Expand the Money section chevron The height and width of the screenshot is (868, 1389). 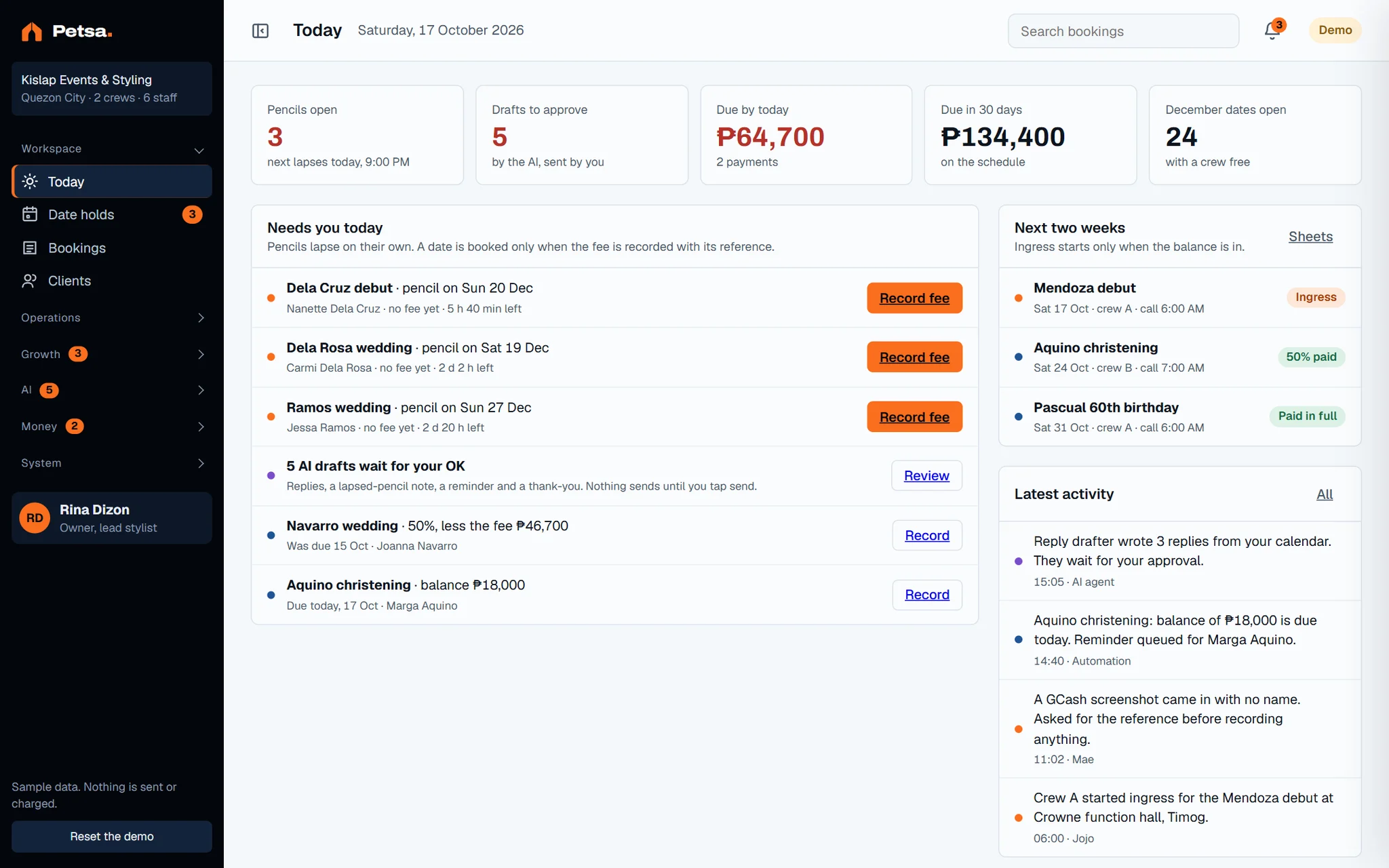click(x=201, y=427)
